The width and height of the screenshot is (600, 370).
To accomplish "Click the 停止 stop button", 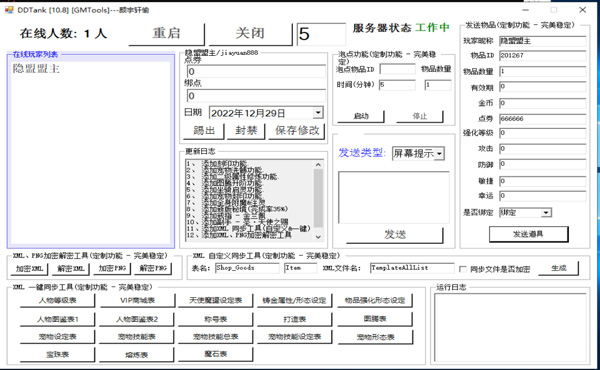I will click(420, 116).
